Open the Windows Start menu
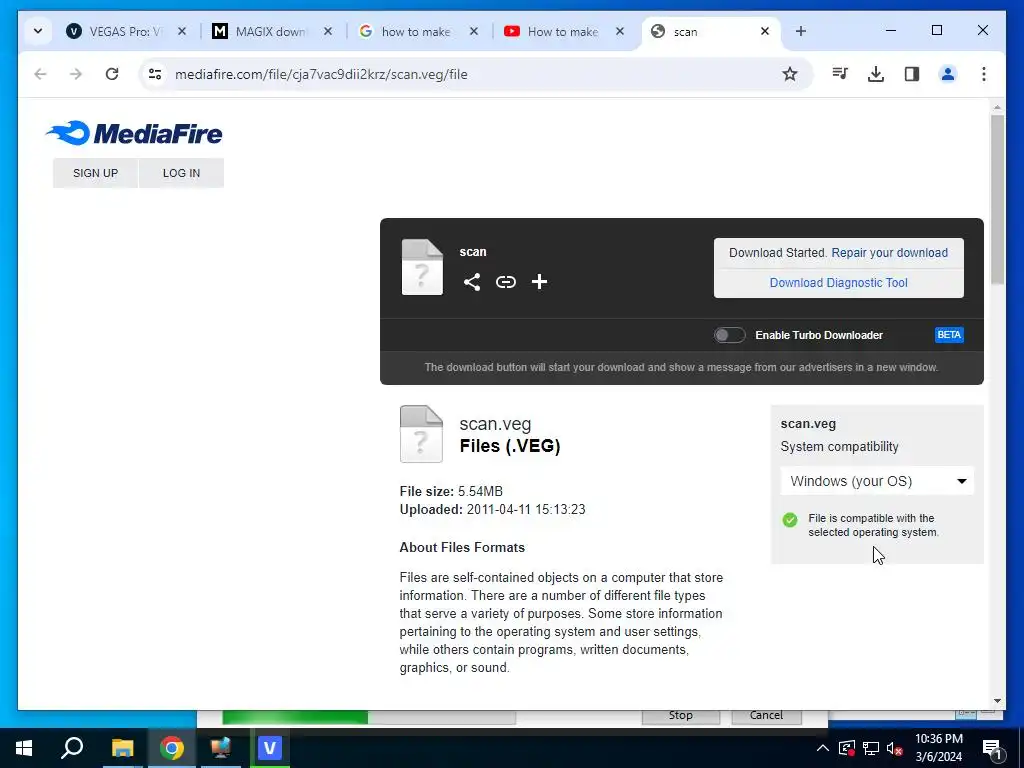Screen dimensions: 1024x768 24,748
